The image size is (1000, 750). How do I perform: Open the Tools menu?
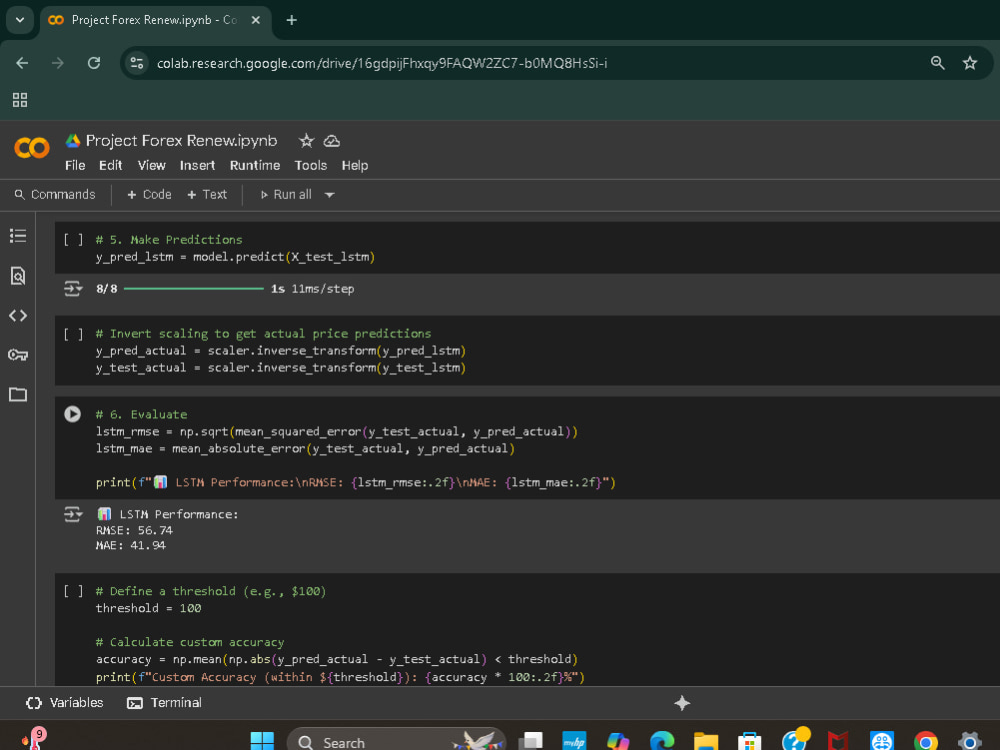311,165
